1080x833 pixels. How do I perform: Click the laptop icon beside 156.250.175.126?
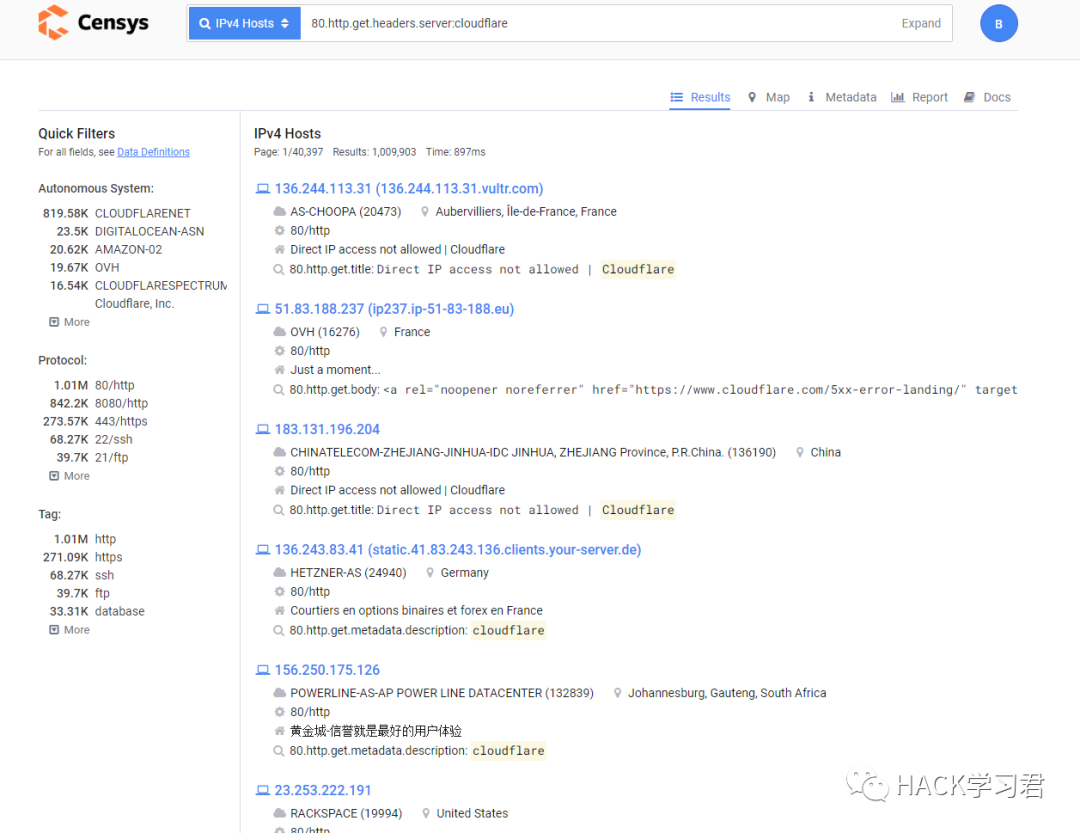262,670
